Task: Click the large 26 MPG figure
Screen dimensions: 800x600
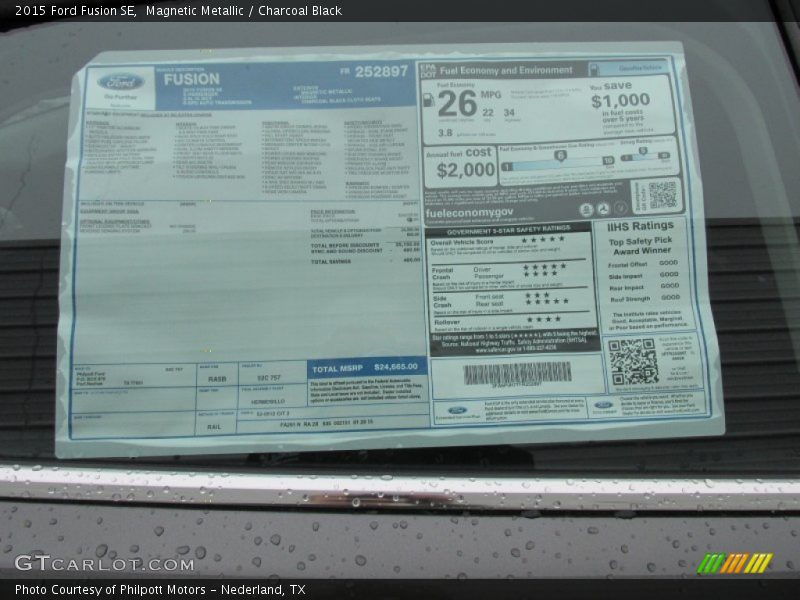Action: [x=457, y=104]
